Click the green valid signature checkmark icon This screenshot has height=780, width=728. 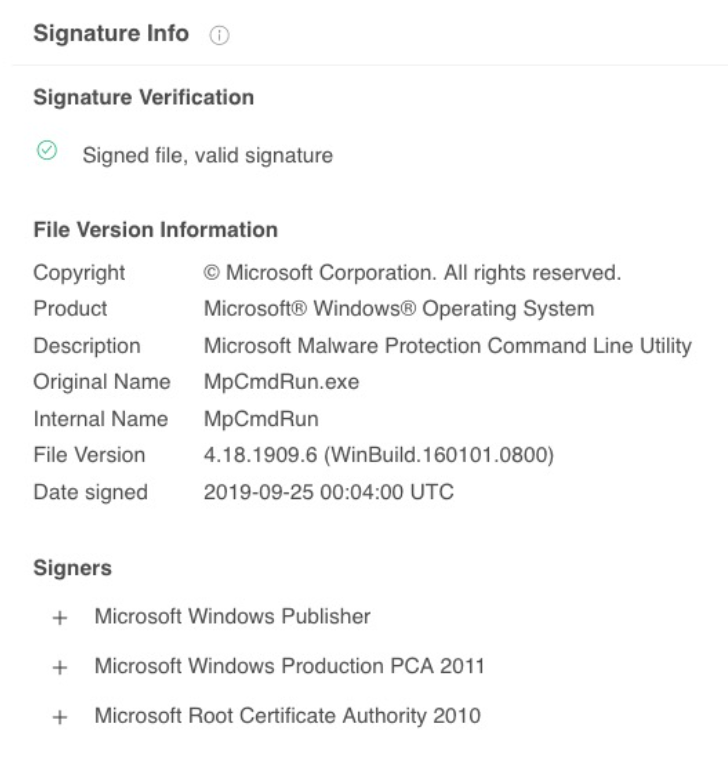tap(46, 152)
